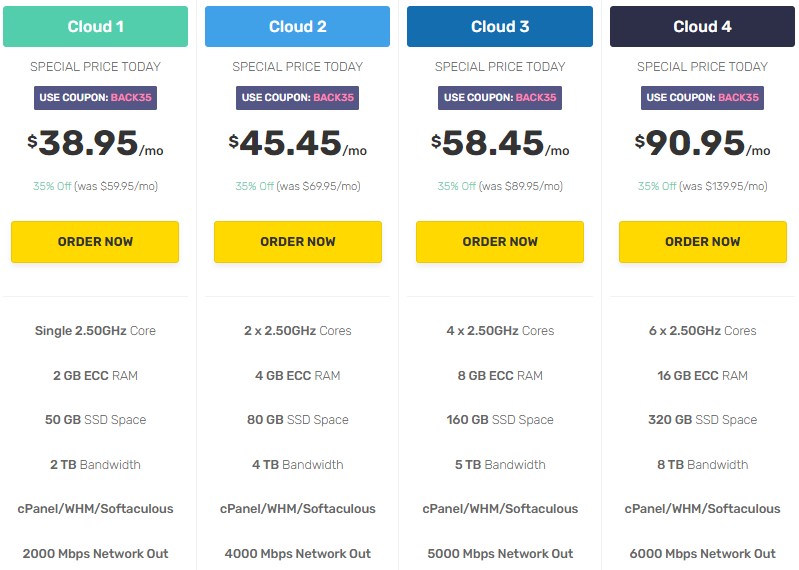Select the light blue Cloud 2 header

pyautogui.click(x=297, y=27)
